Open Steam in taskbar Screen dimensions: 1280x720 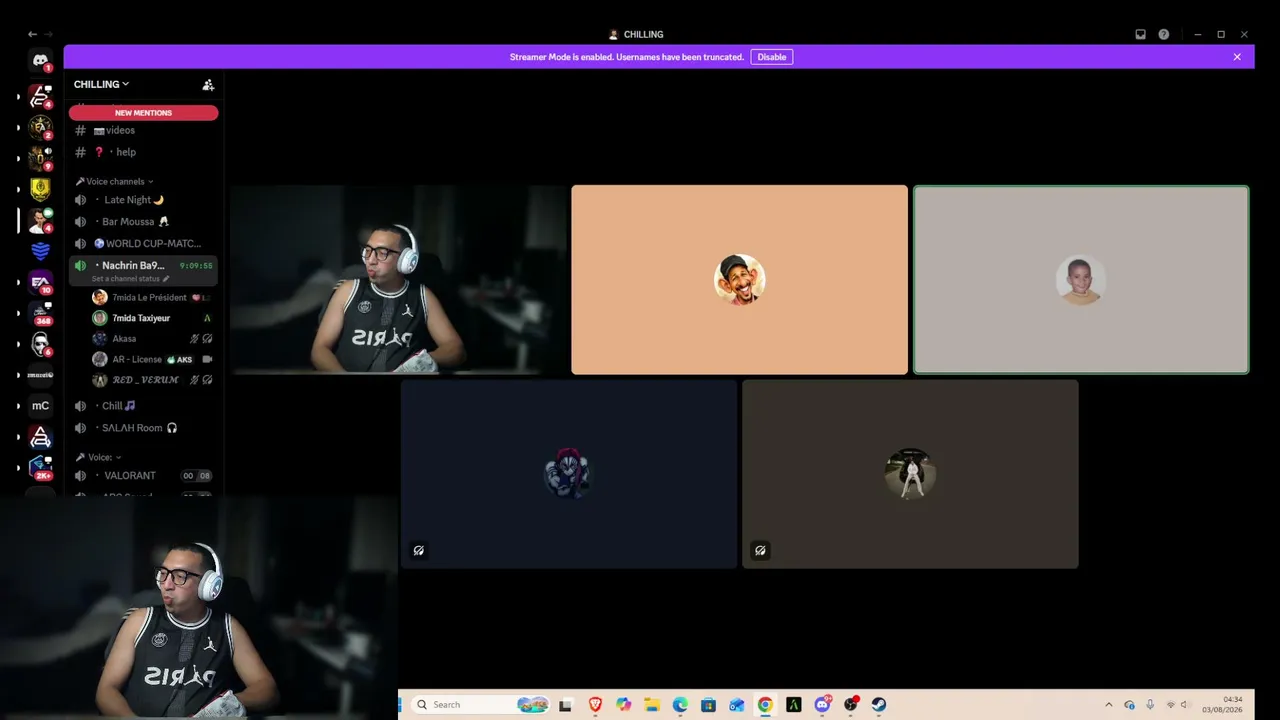[x=878, y=704]
